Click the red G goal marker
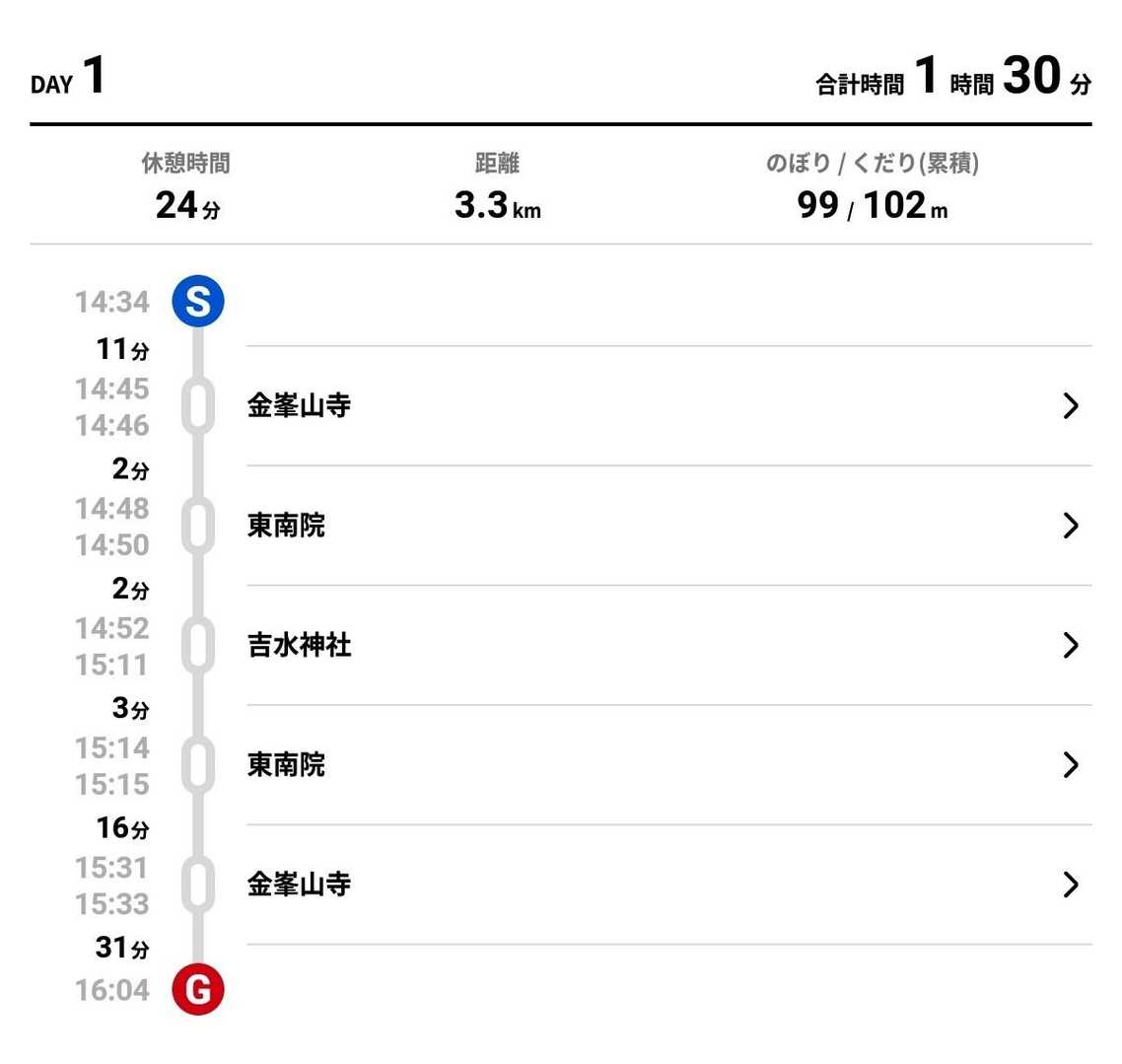This screenshot has height=1064, width=1122. click(x=198, y=989)
